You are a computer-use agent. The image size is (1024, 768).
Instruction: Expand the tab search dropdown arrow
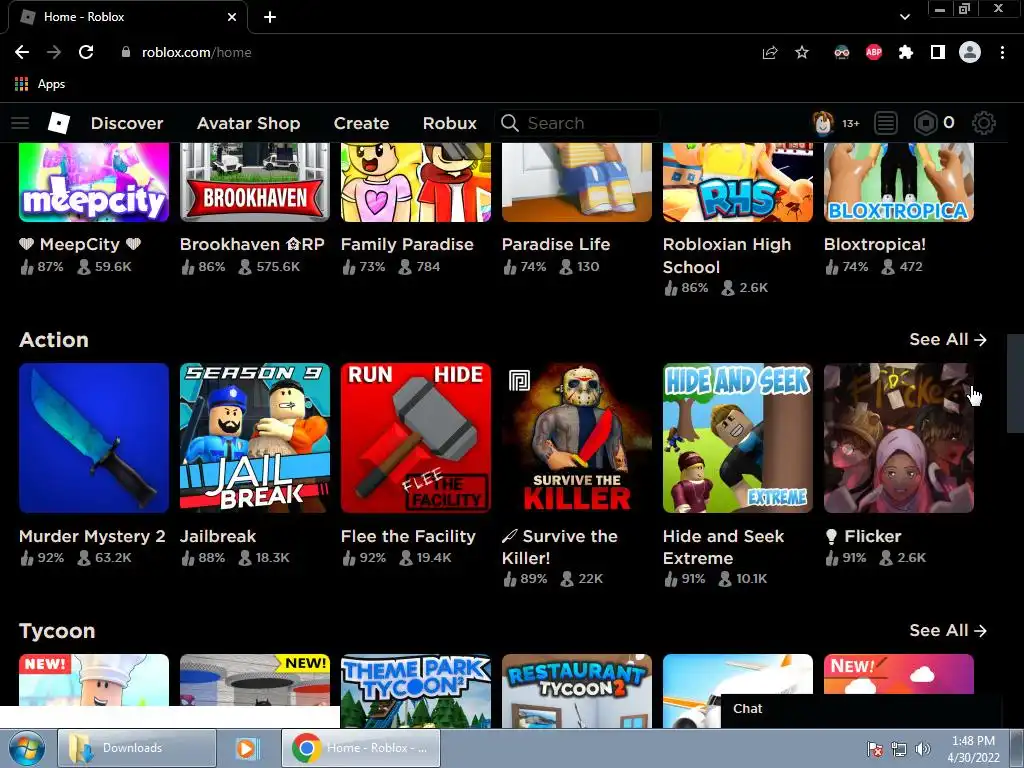coord(904,17)
